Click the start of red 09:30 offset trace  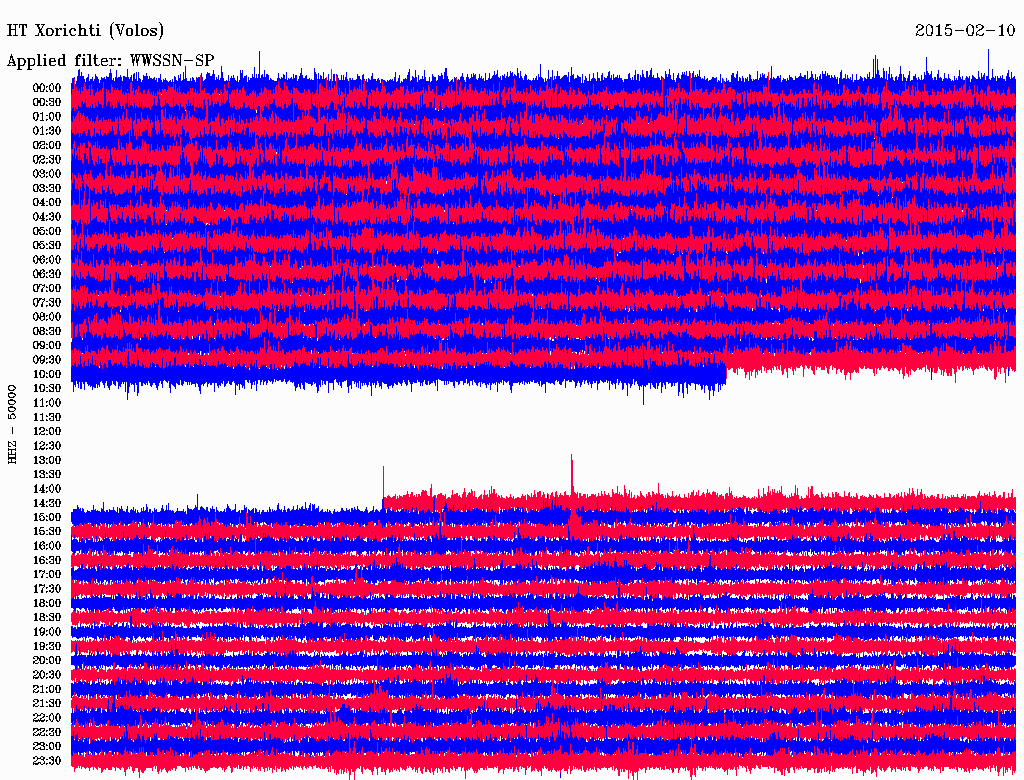(x=730, y=361)
